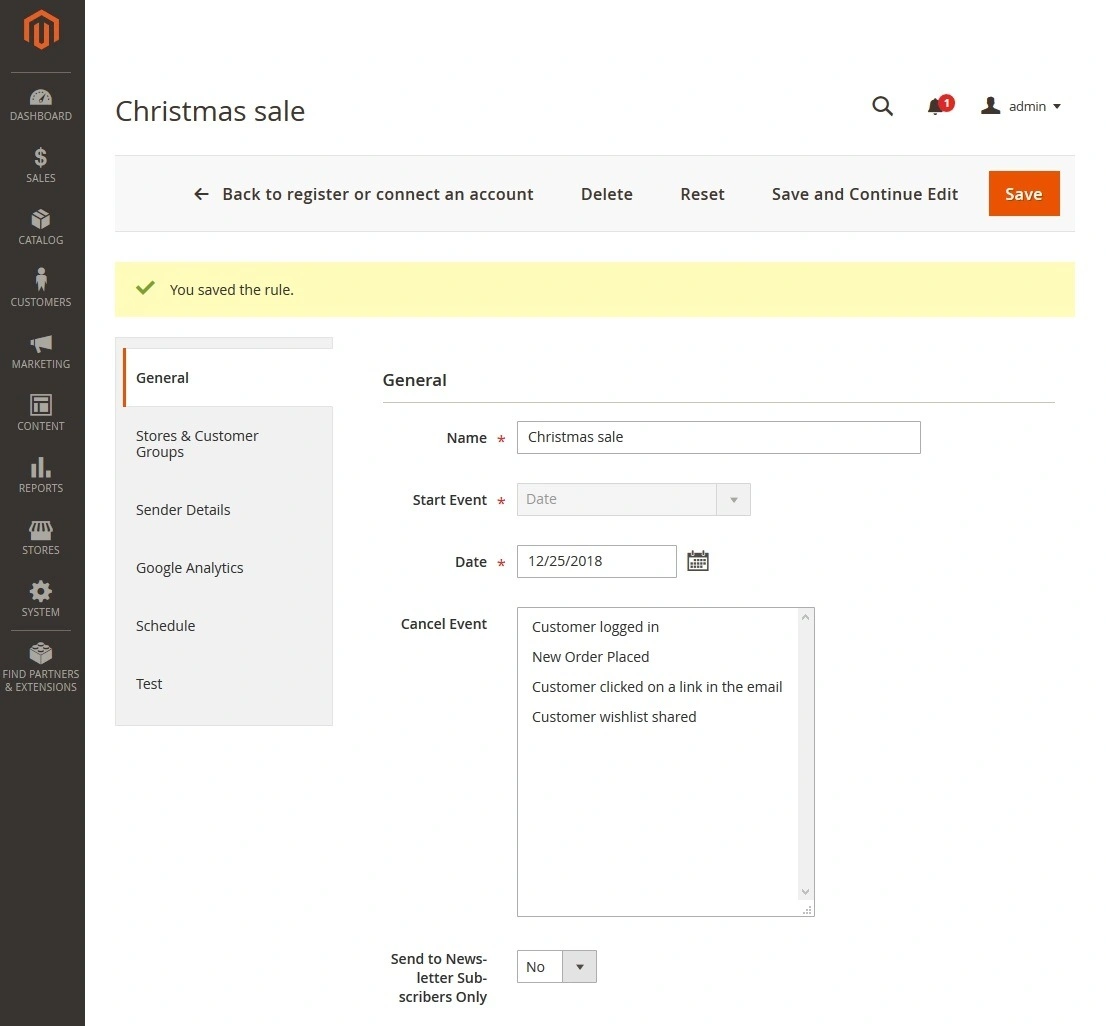Select Customer wishlist shared cancel event

(614, 717)
